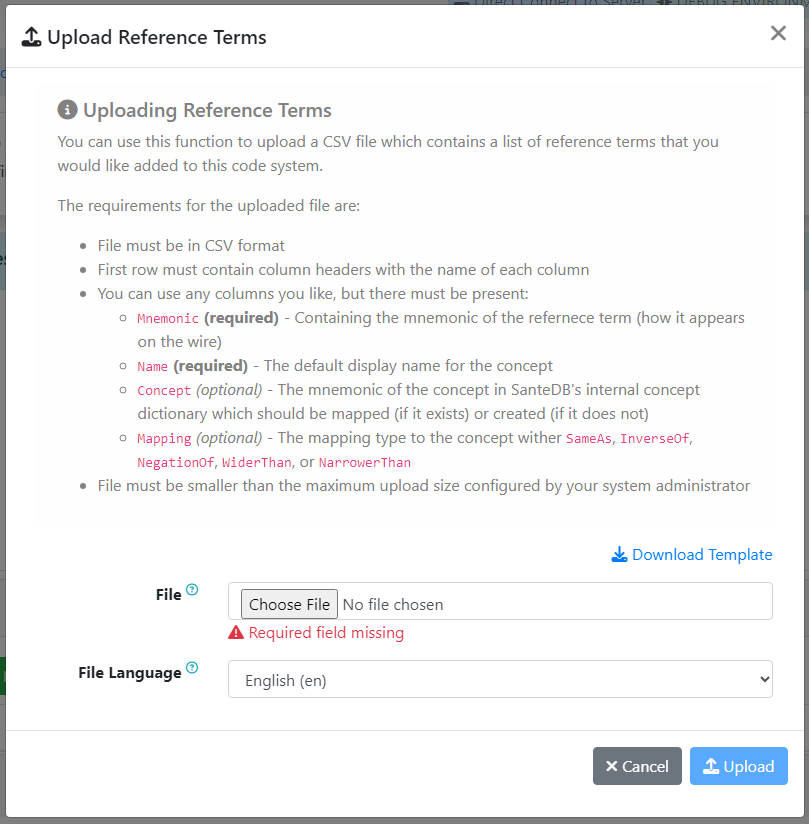Viewport: 809px width, 824px height.
Task: Click the Concept code label in requirements
Action: [164, 391]
